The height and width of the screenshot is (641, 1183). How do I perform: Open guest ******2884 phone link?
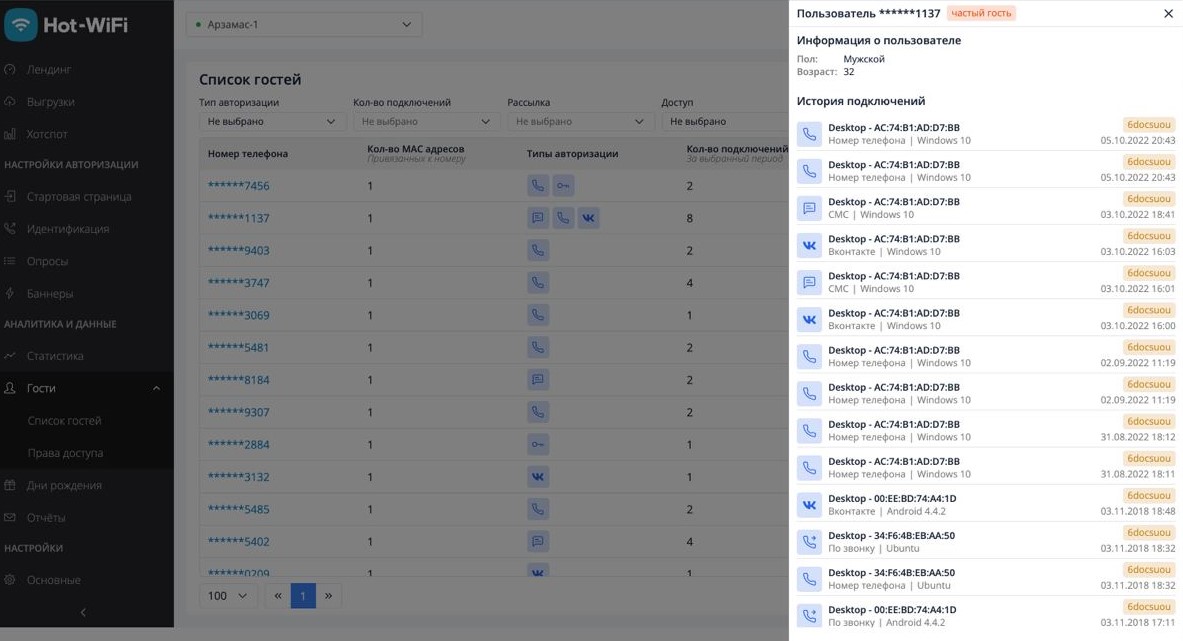[x=238, y=445]
